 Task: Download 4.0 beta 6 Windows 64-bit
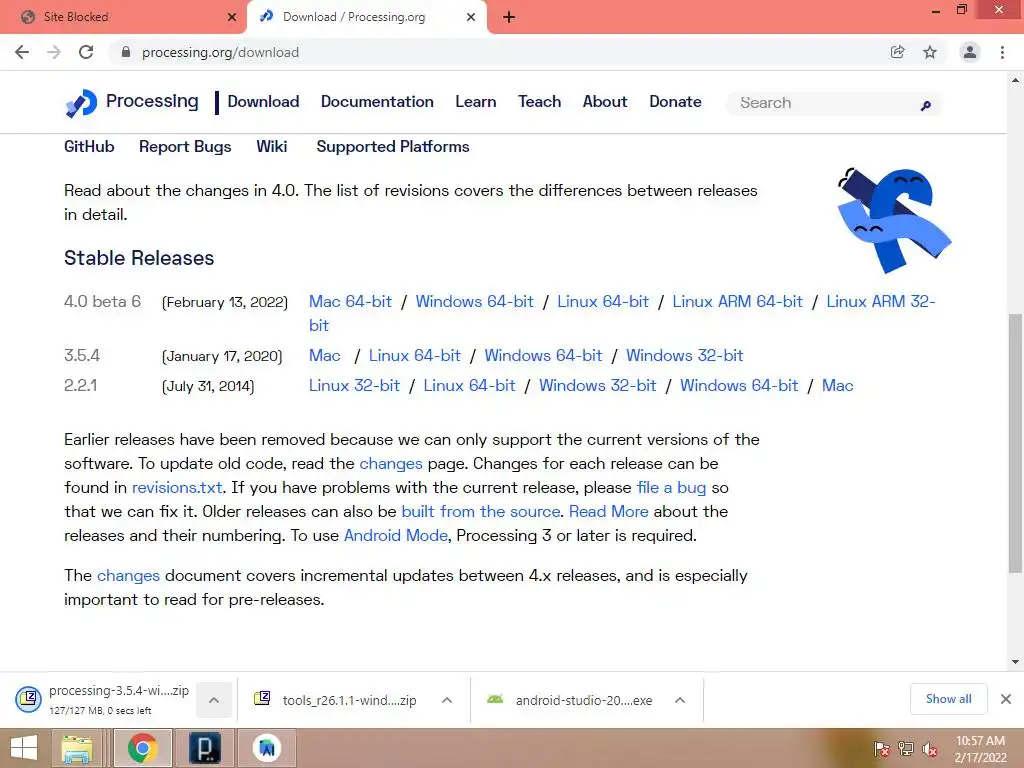(475, 302)
